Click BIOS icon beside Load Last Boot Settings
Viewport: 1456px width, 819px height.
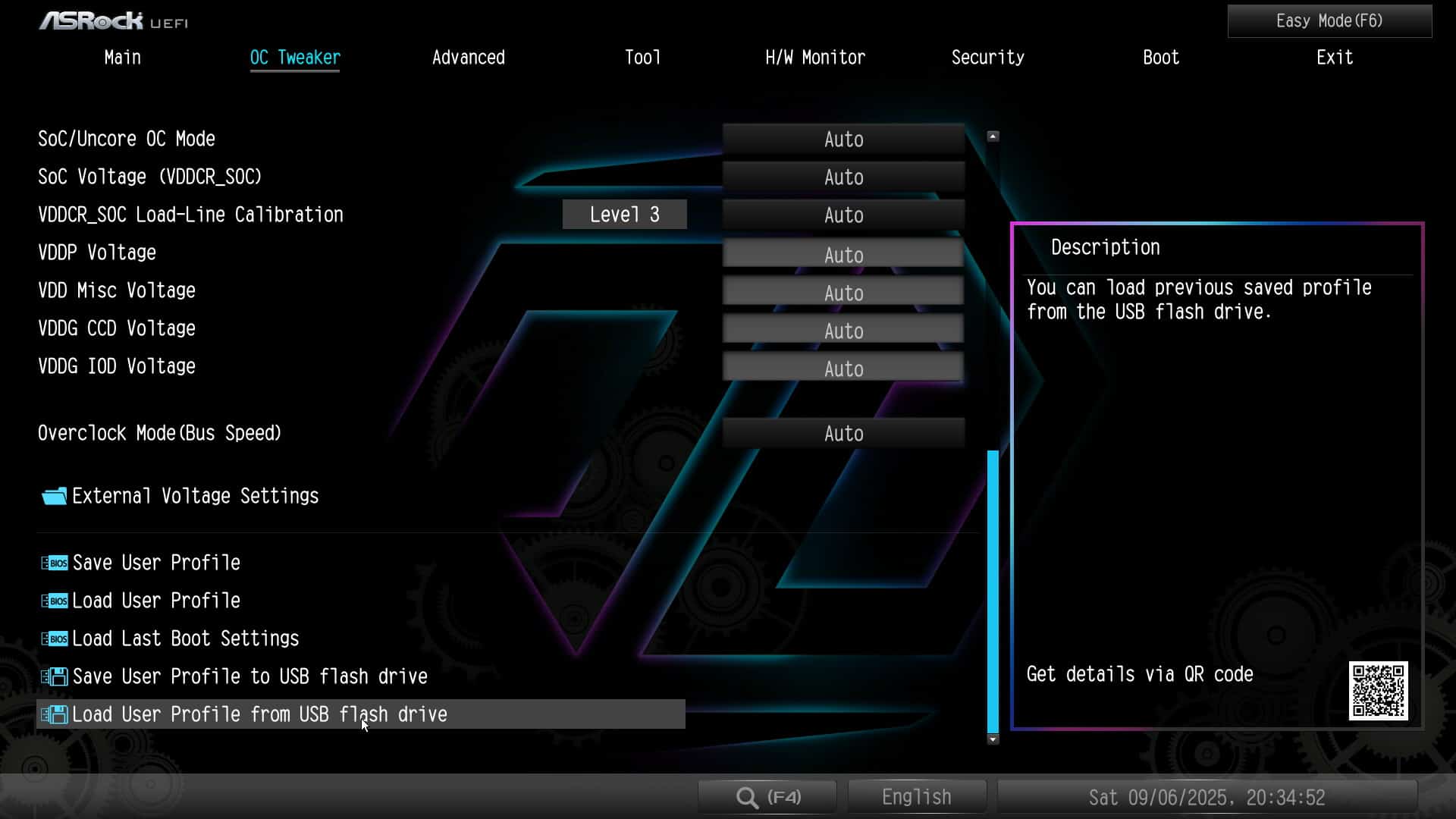[54, 639]
